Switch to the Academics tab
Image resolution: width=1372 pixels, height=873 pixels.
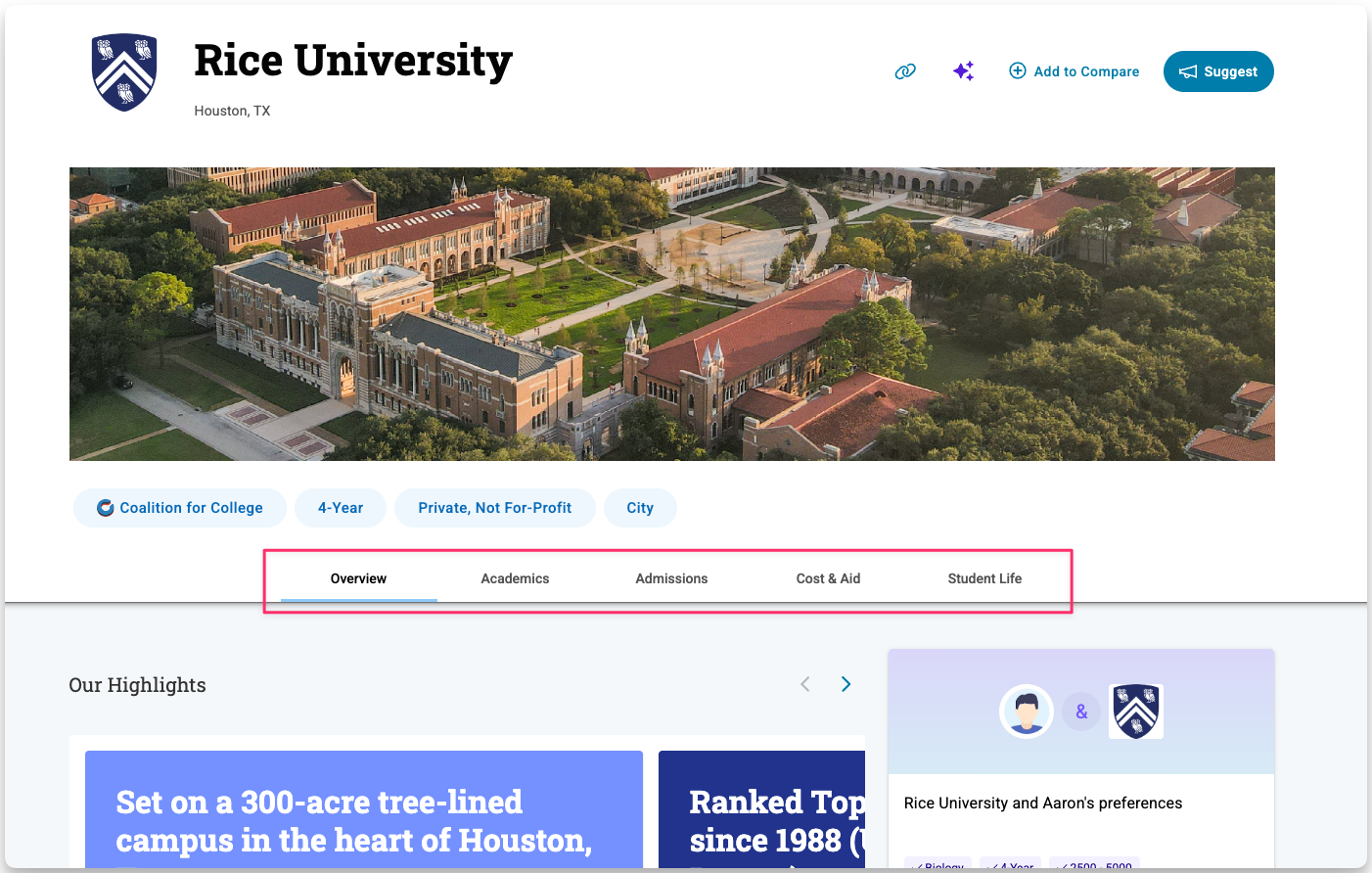(516, 578)
